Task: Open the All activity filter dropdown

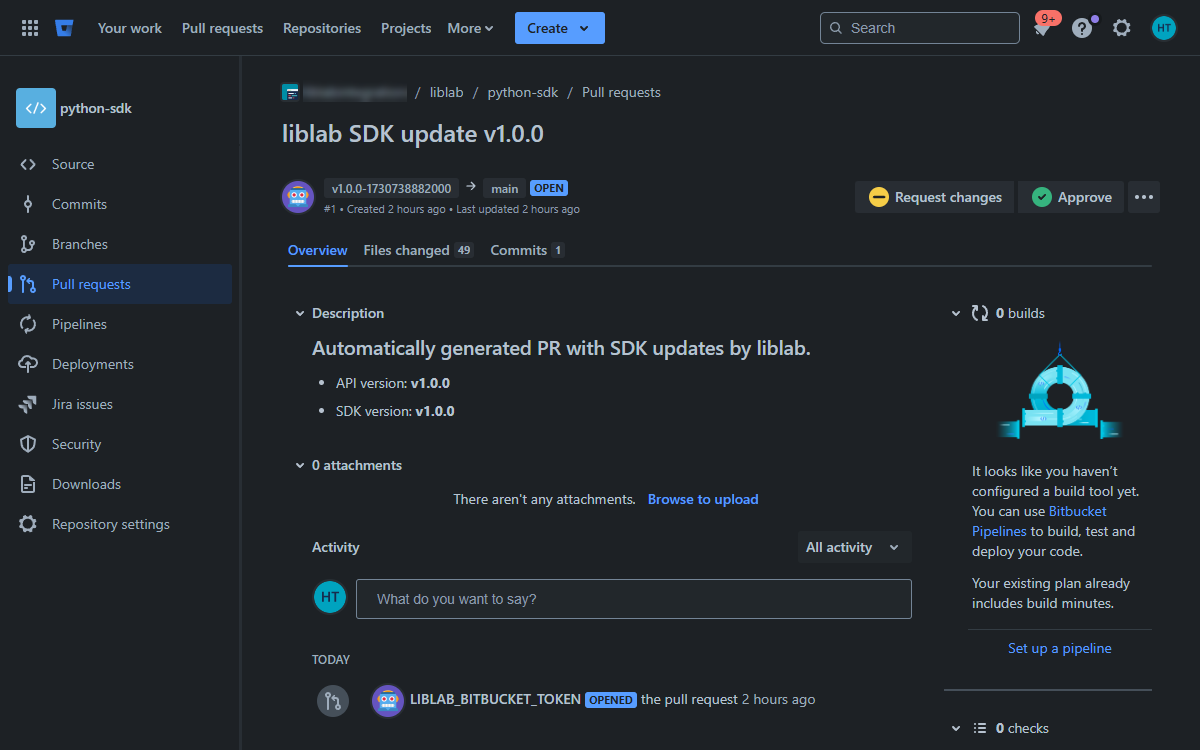Action: [853, 547]
